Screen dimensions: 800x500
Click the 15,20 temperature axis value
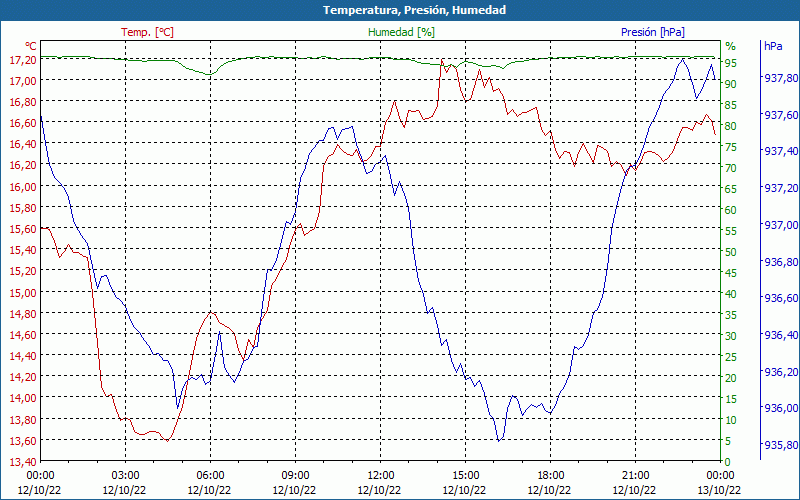(x=23, y=271)
